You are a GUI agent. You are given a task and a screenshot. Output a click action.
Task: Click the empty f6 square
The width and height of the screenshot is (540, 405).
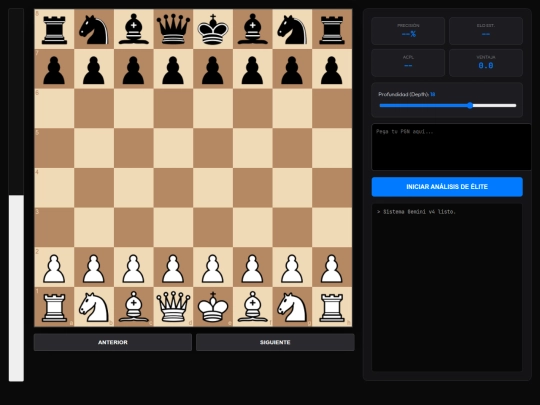click(252, 108)
